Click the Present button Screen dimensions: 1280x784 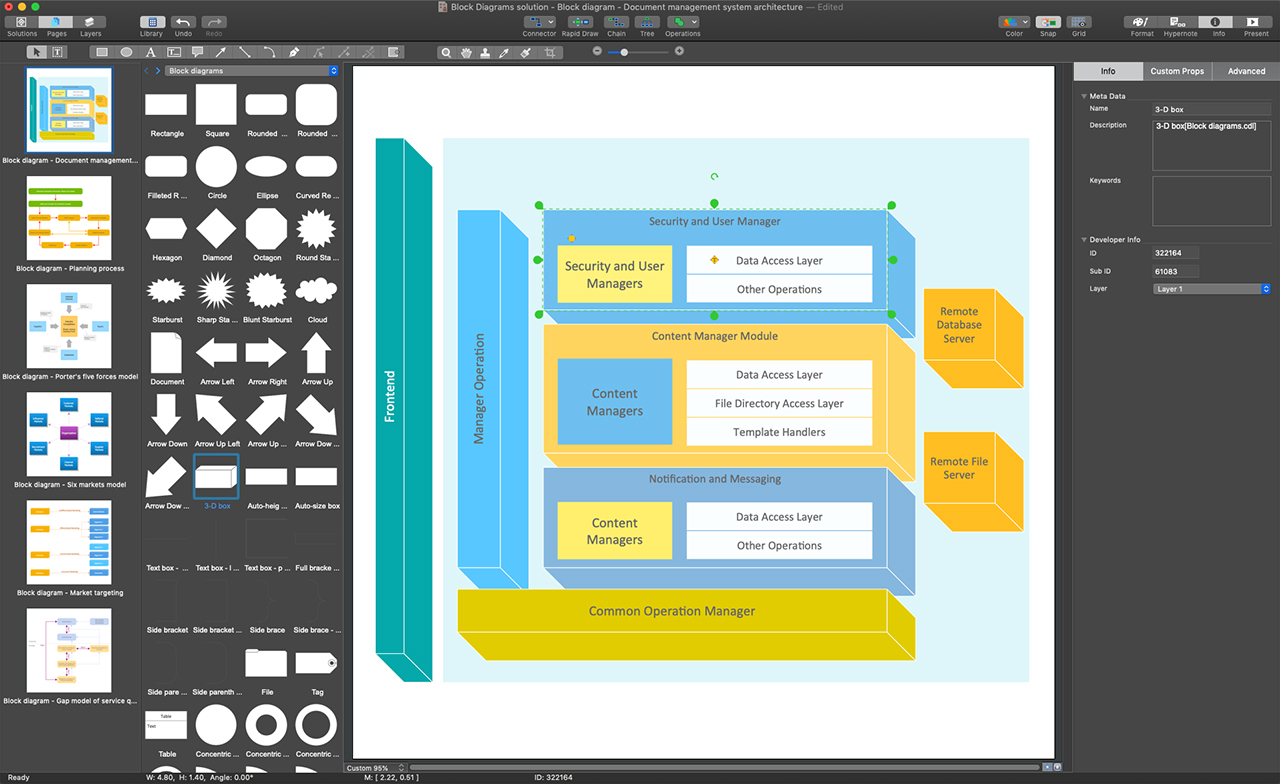[x=1256, y=24]
